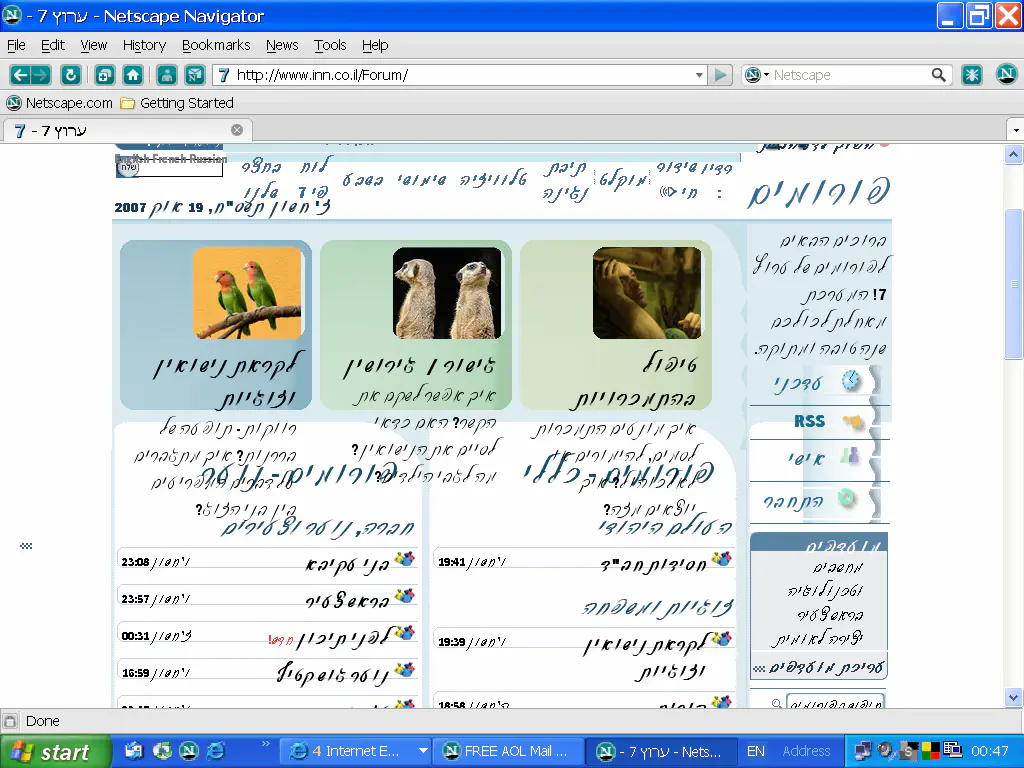Click the Home toolbar icon

pyautogui.click(x=132, y=75)
